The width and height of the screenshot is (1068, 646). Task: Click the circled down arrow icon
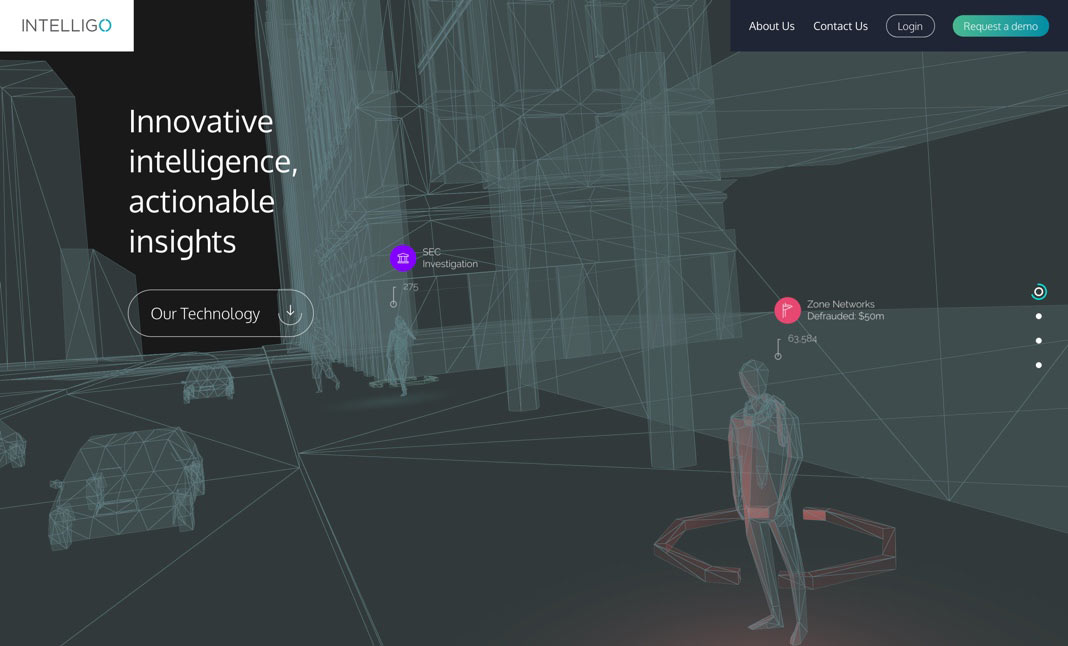coord(290,312)
